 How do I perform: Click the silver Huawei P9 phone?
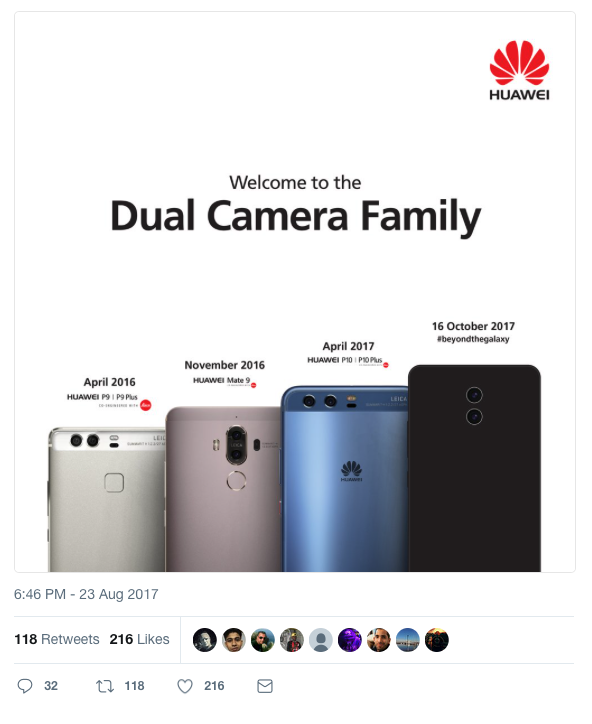(x=107, y=500)
